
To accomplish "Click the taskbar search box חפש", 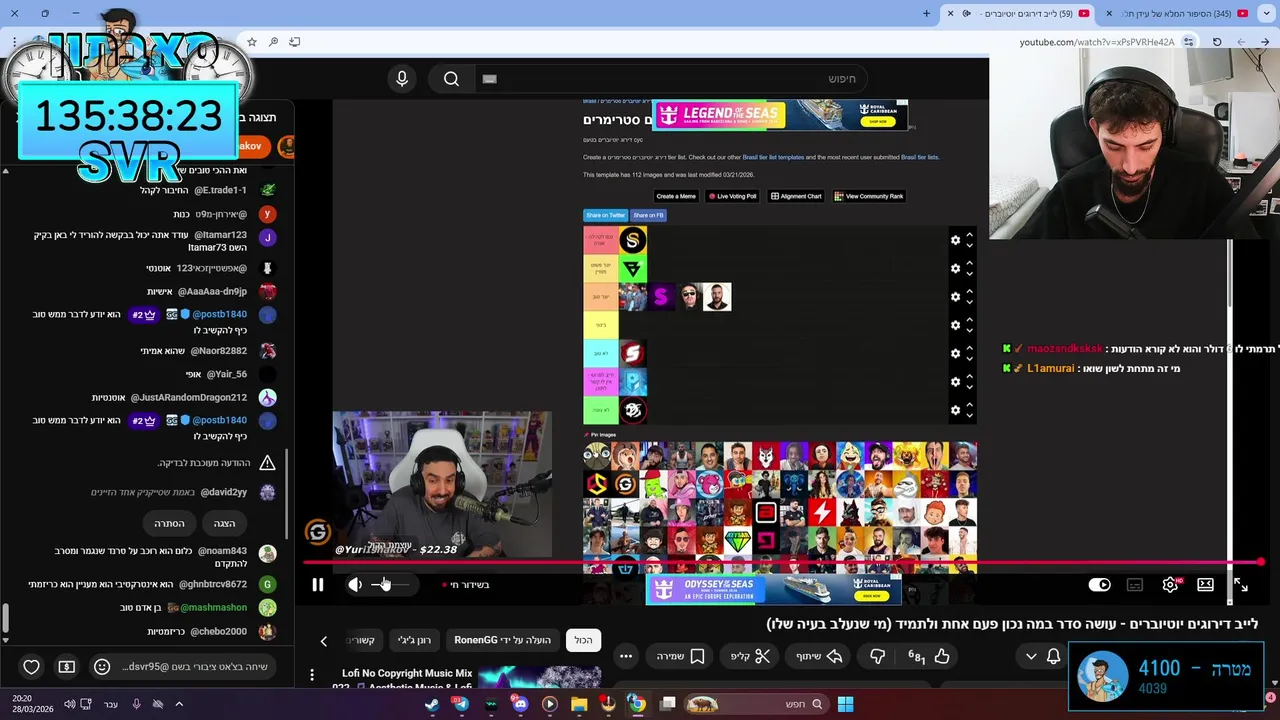I will pyautogui.click(x=755, y=704).
